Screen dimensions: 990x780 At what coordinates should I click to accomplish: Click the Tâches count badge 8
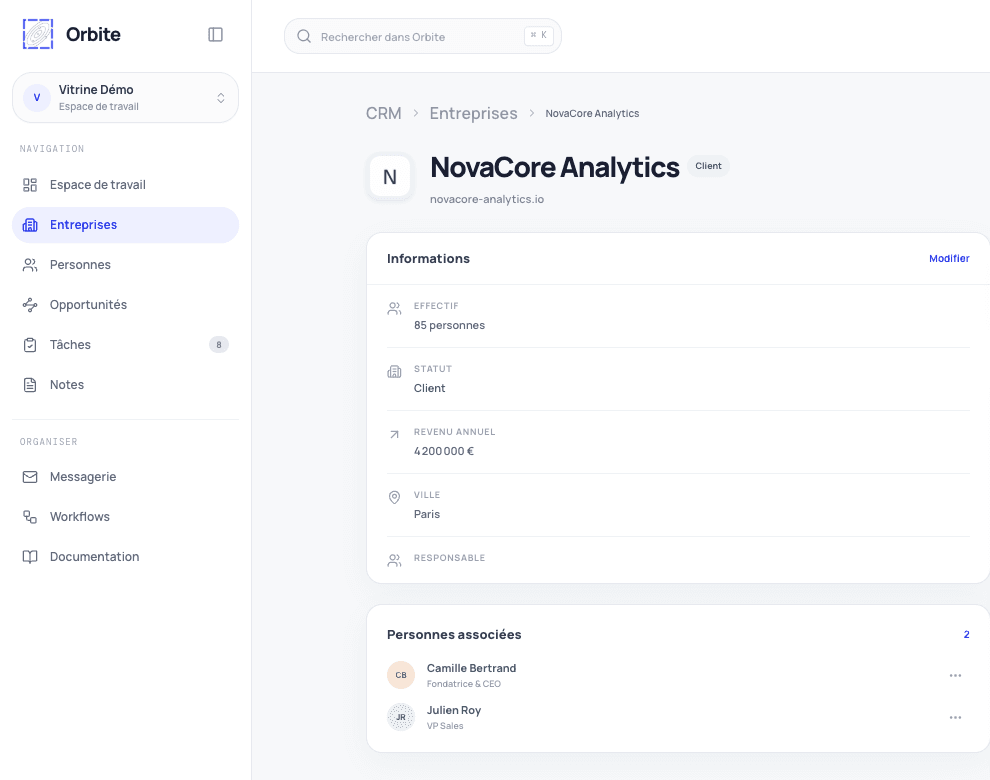(219, 345)
